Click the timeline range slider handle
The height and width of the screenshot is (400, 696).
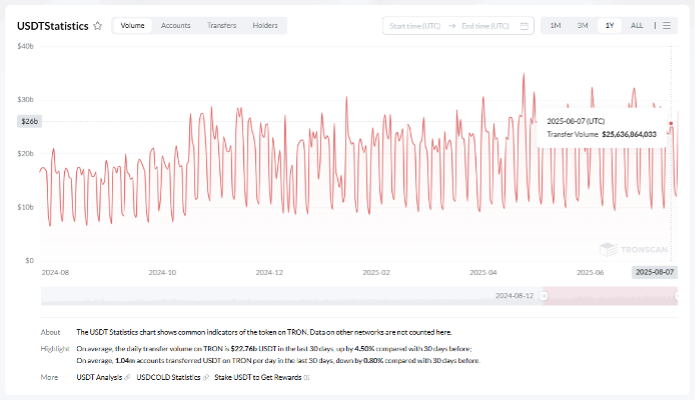(x=544, y=296)
